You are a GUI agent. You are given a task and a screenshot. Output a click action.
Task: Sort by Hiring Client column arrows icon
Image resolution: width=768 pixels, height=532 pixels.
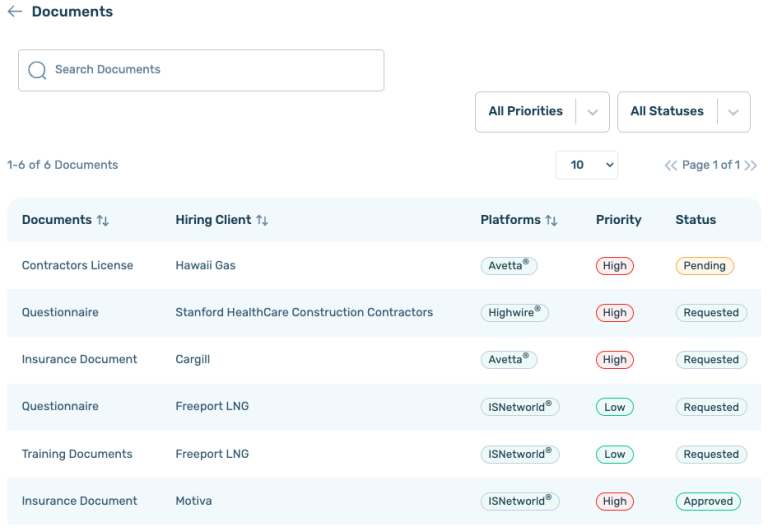(262, 220)
